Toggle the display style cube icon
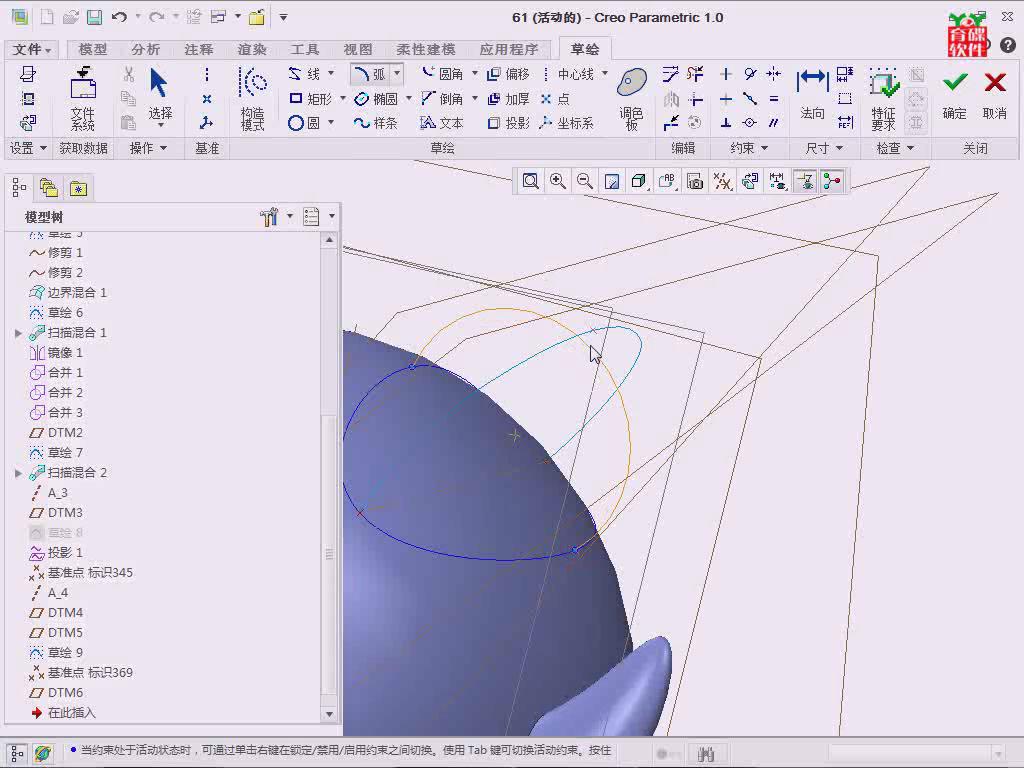Screen dimensions: 1024x768 [x=639, y=181]
